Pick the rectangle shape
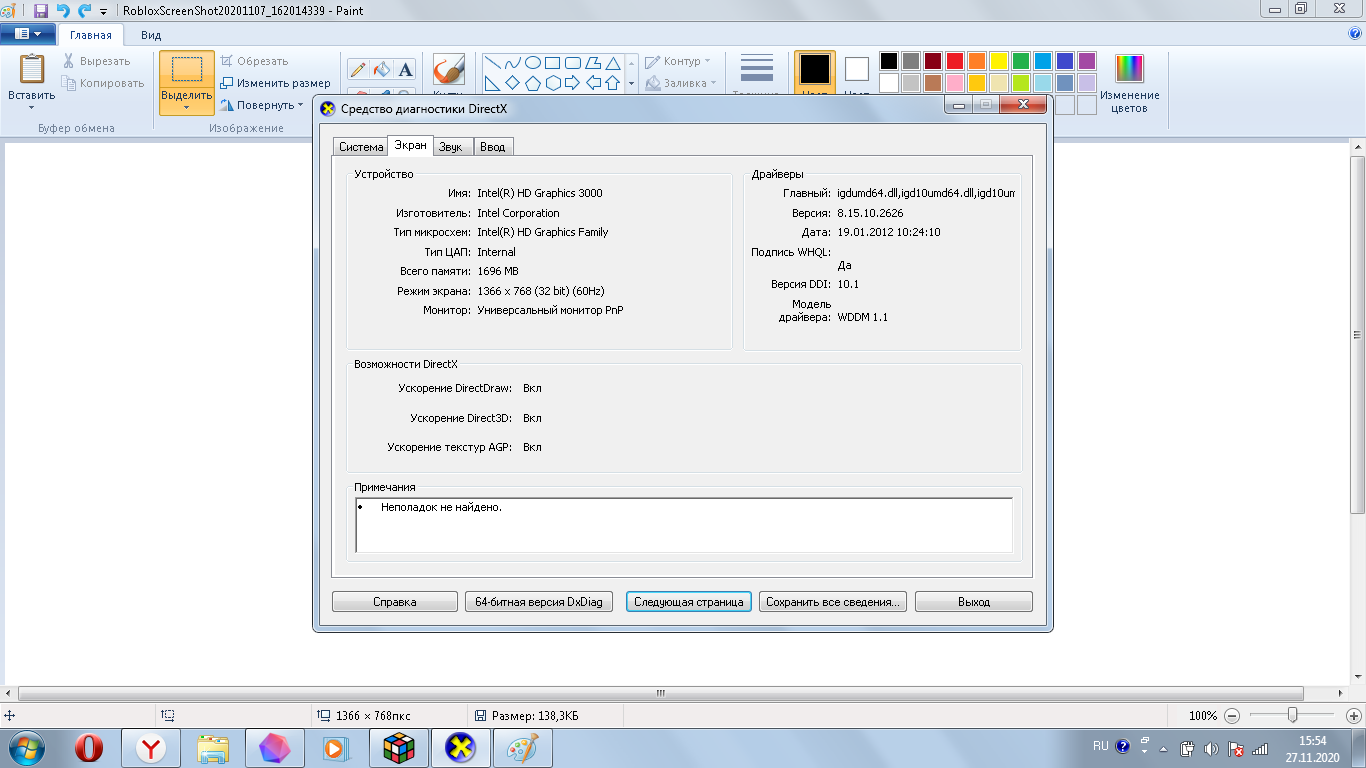Image resolution: width=1366 pixels, height=768 pixels. pyautogui.click(x=553, y=63)
